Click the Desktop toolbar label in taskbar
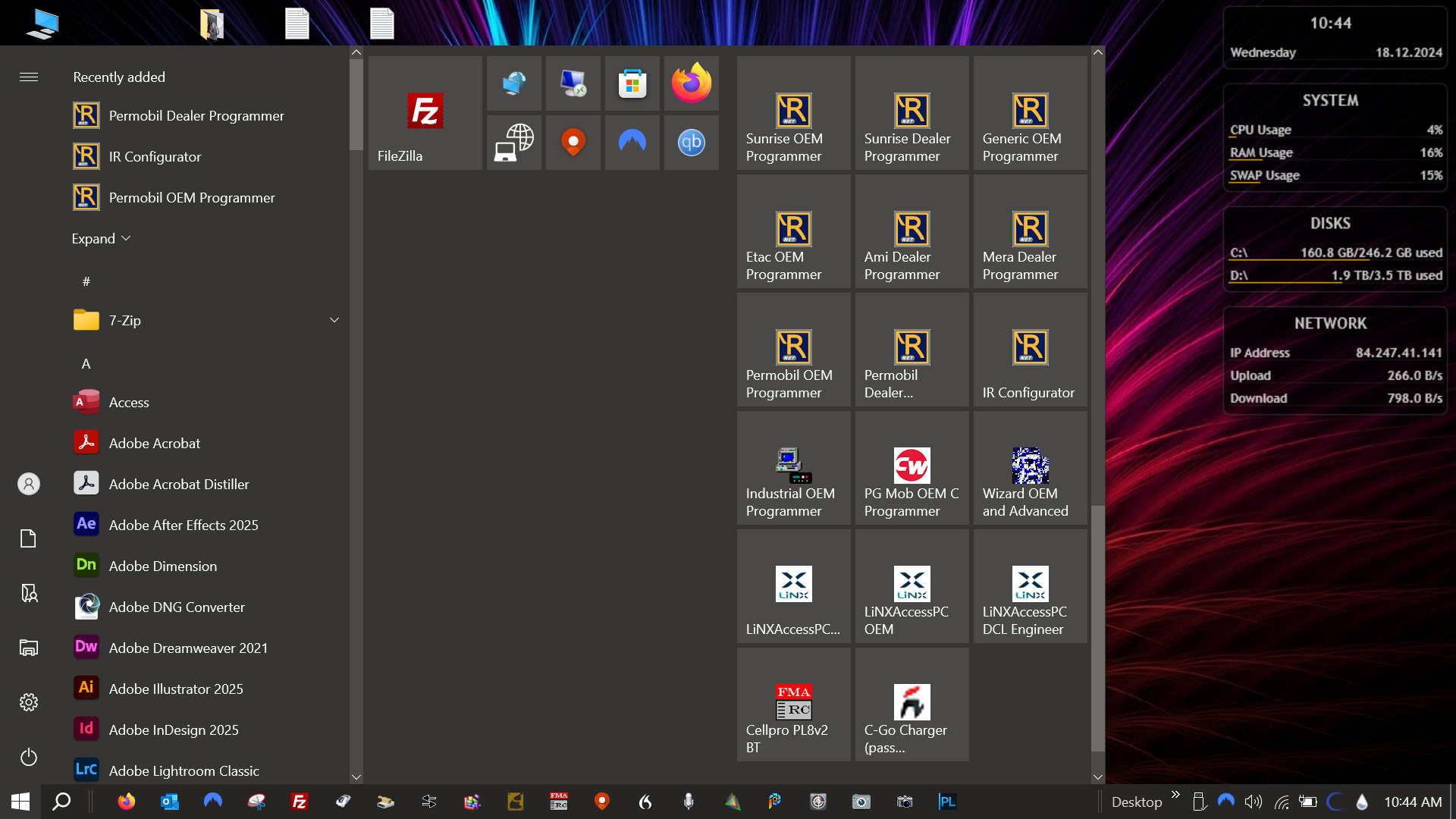The height and width of the screenshot is (819, 1456). click(1136, 802)
